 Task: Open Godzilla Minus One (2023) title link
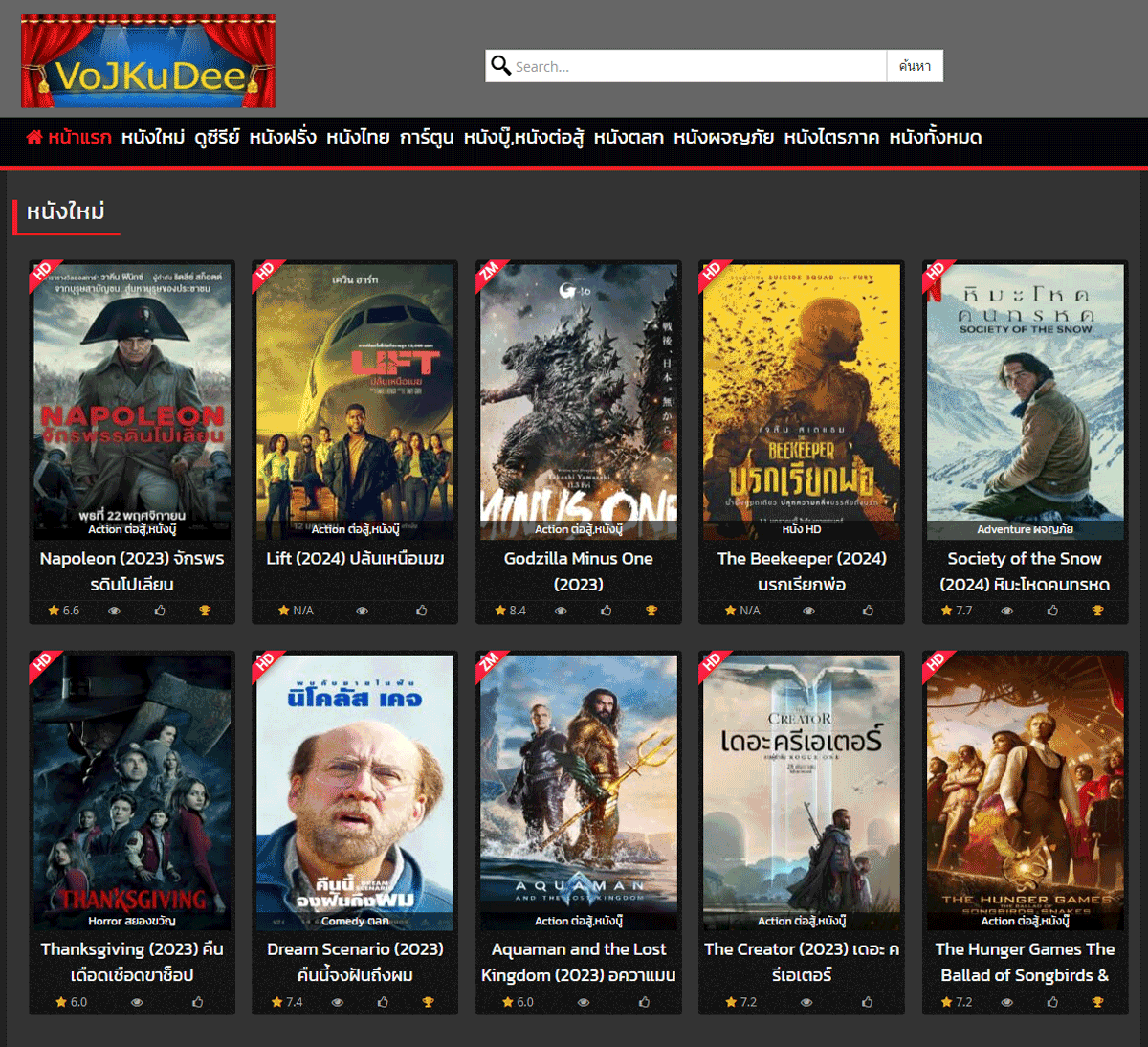pyautogui.click(x=579, y=571)
